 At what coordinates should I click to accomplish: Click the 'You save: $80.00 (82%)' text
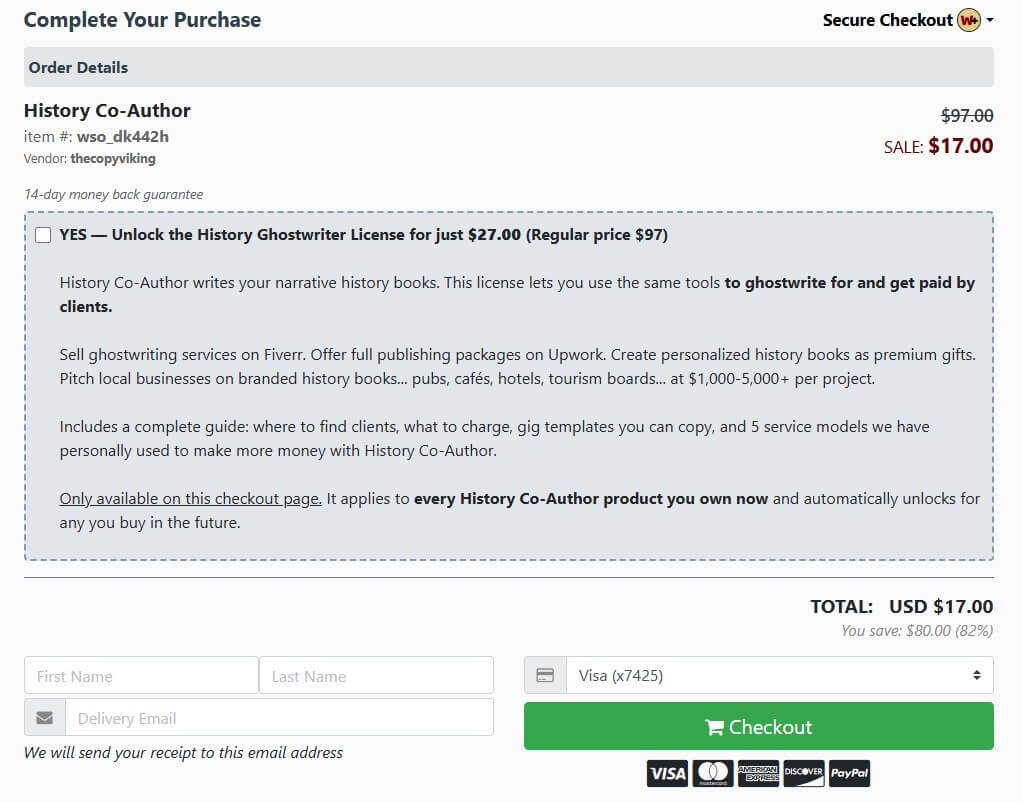(x=917, y=631)
